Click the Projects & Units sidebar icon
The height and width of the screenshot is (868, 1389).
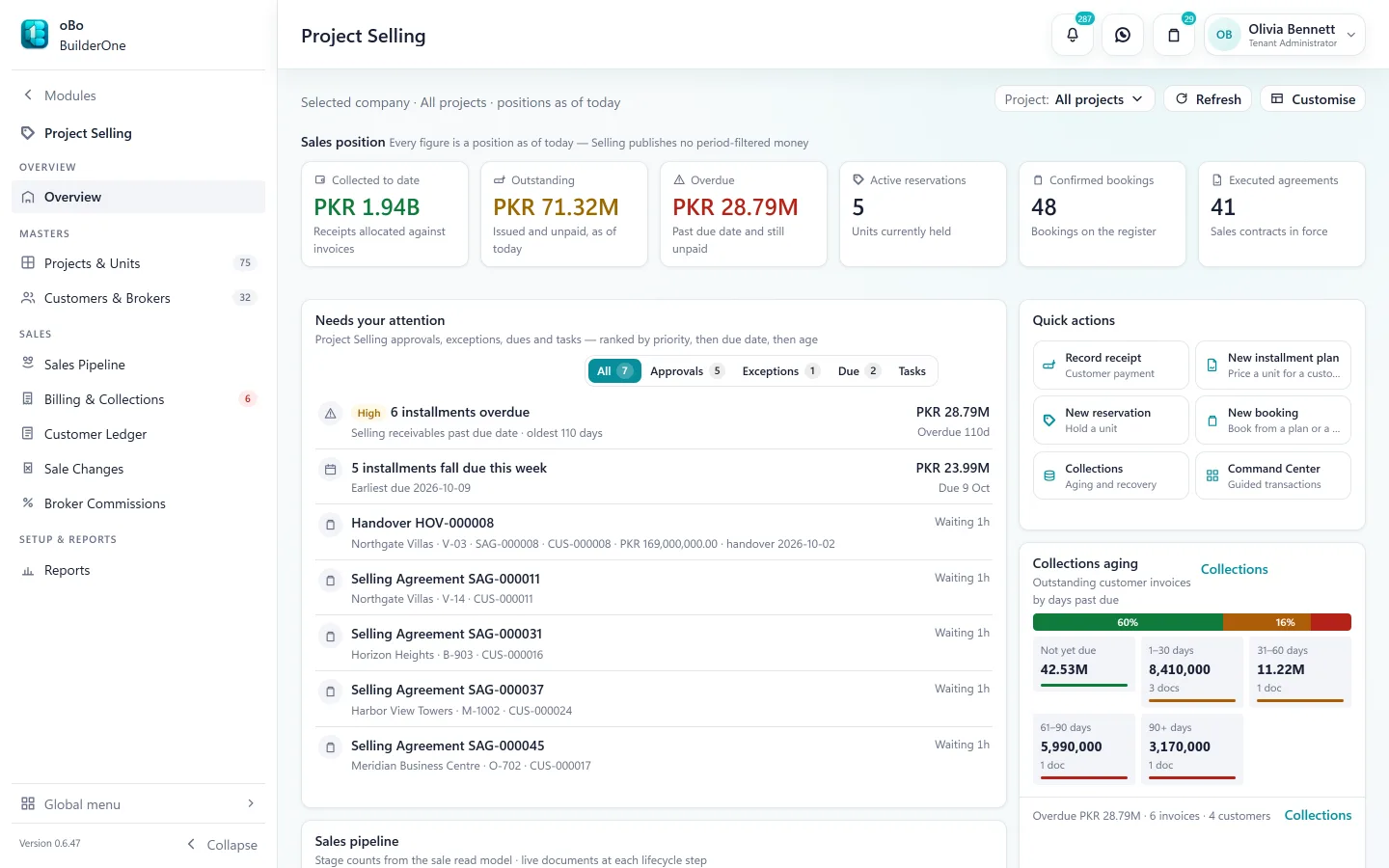(28, 263)
